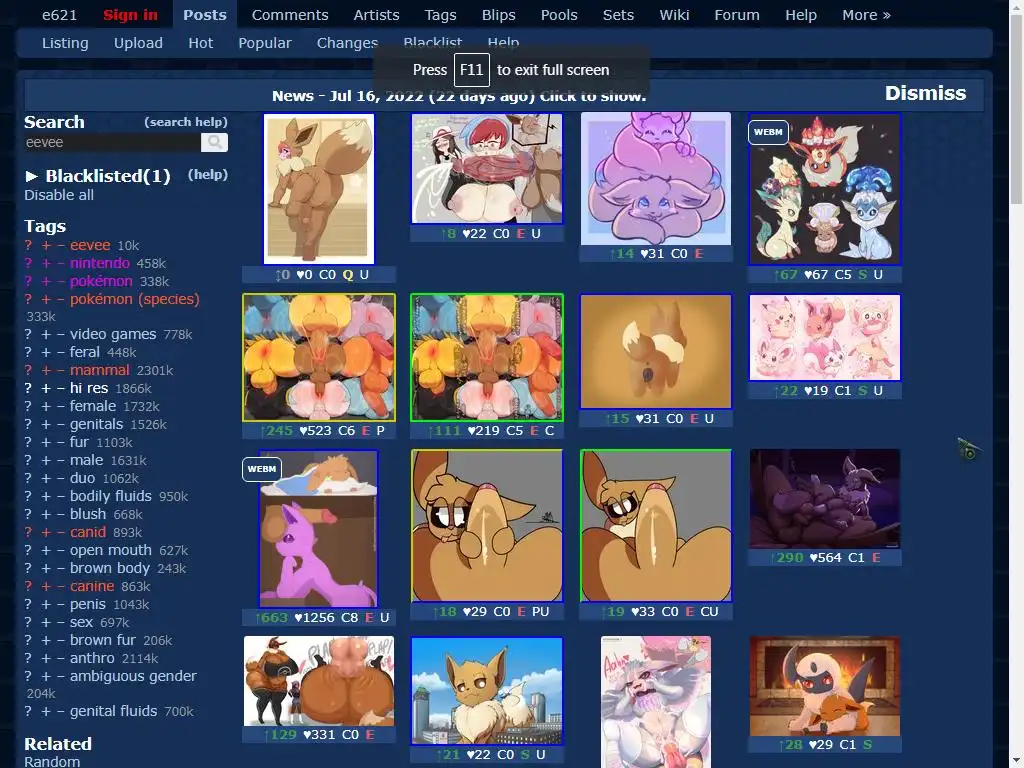Dismiss the news banner
Image resolution: width=1024 pixels, height=768 pixels.
pyautogui.click(x=925, y=93)
